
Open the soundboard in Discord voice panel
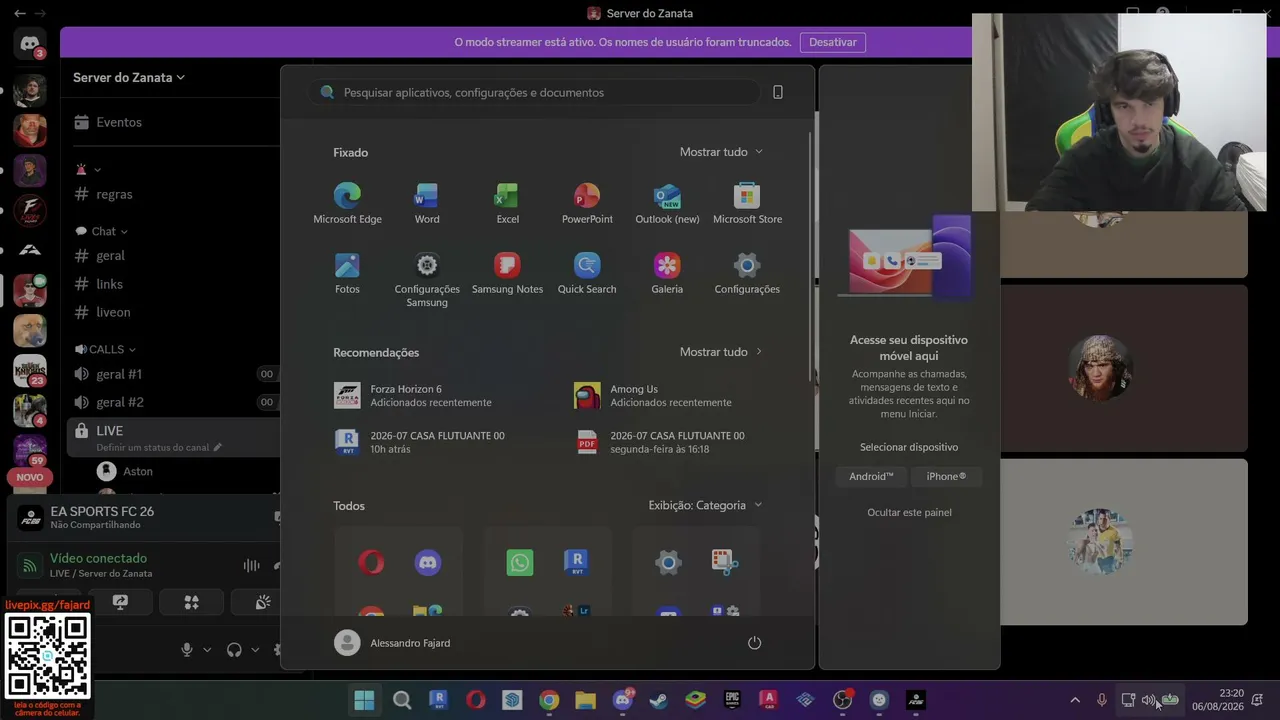(262, 602)
